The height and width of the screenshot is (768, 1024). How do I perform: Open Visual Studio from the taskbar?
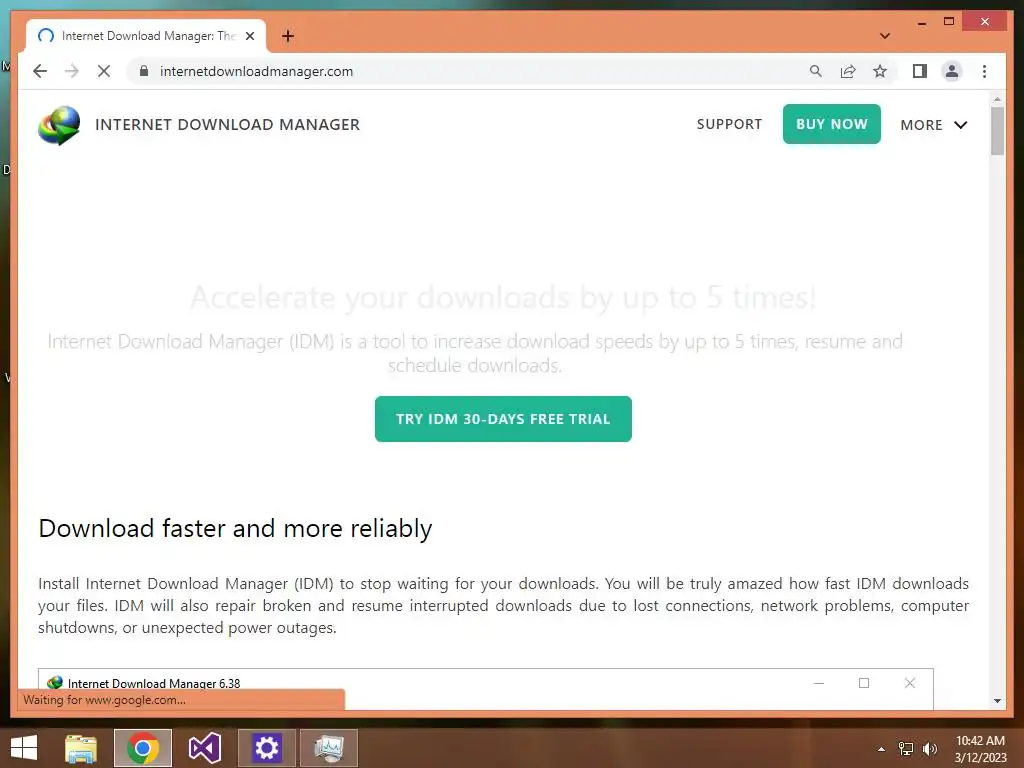coord(204,748)
